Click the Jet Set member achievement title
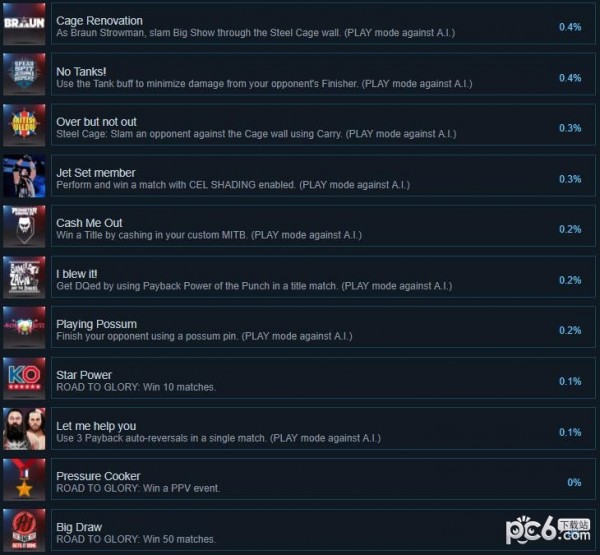The height and width of the screenshot is (555, 600). point(96,173)
